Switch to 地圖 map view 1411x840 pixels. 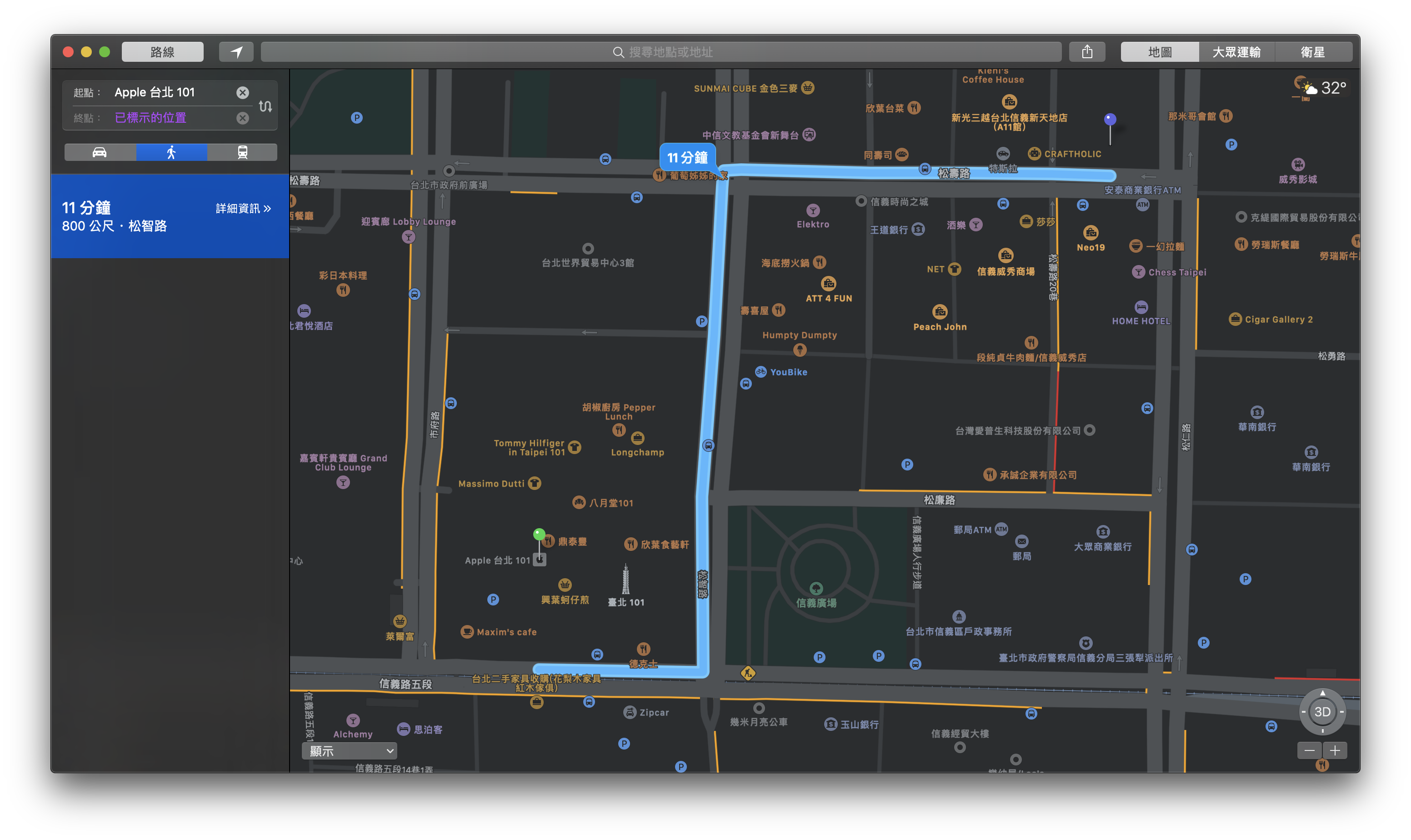coord(1159,52)
